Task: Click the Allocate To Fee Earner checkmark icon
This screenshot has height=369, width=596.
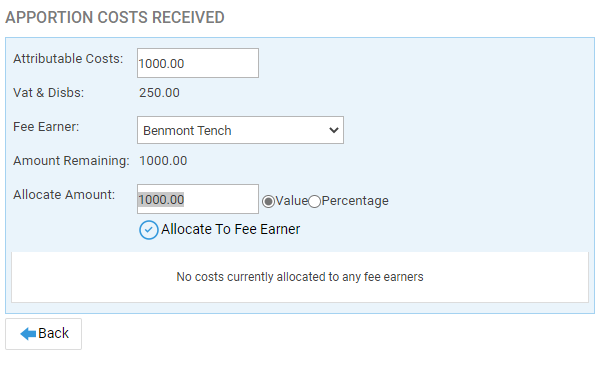Action: [x=149, y=230]
